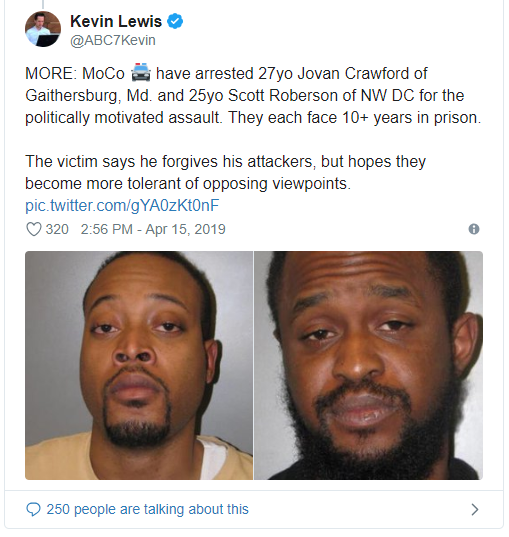Click the text 'politically motivated assault'

click(122, 117)
